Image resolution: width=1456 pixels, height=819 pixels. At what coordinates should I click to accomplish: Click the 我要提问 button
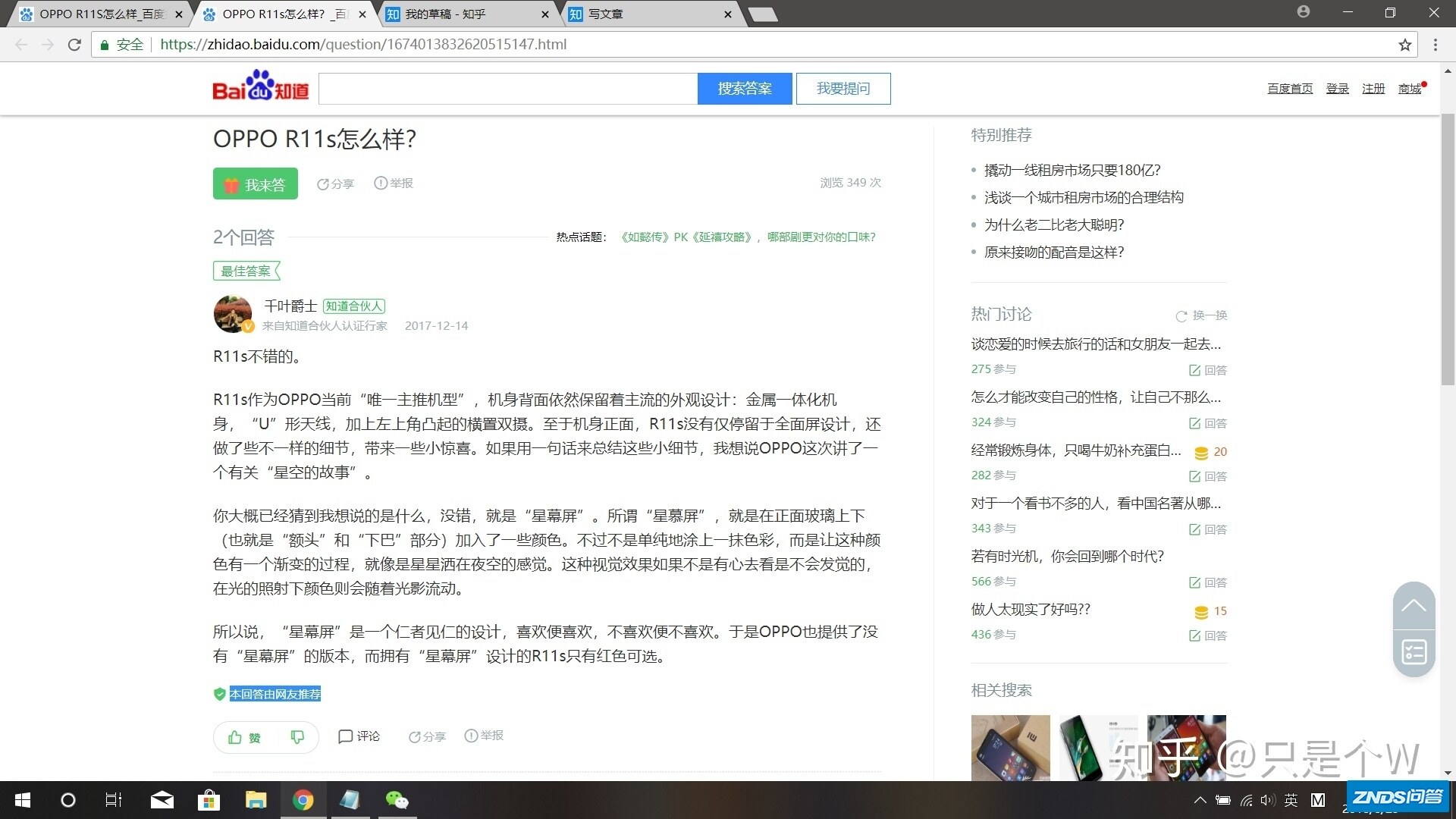pos(843,89)
